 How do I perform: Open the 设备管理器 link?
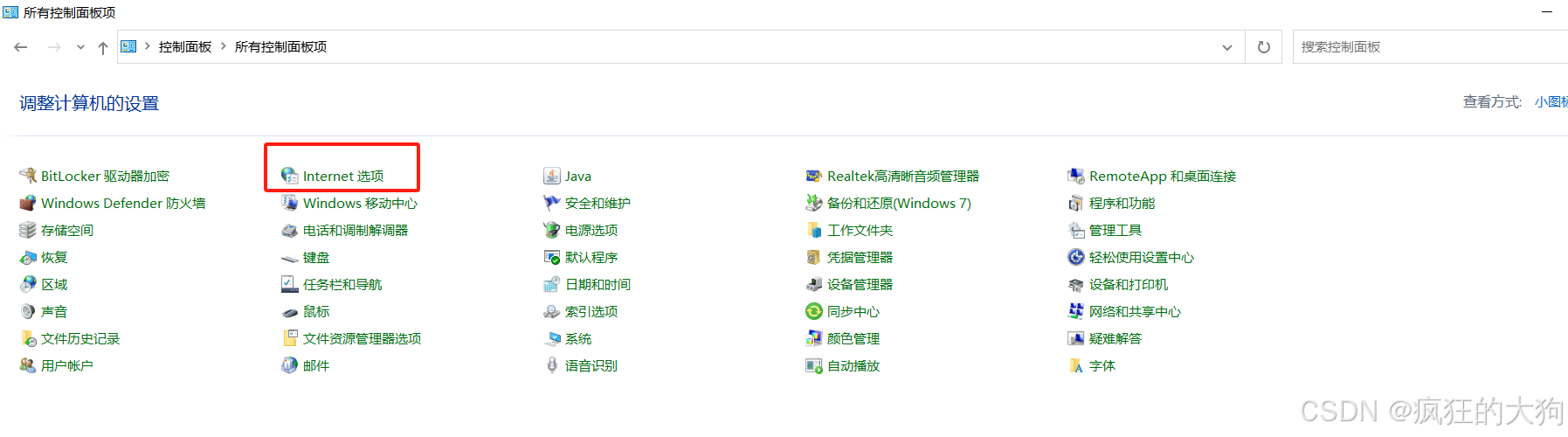(860, 284)
